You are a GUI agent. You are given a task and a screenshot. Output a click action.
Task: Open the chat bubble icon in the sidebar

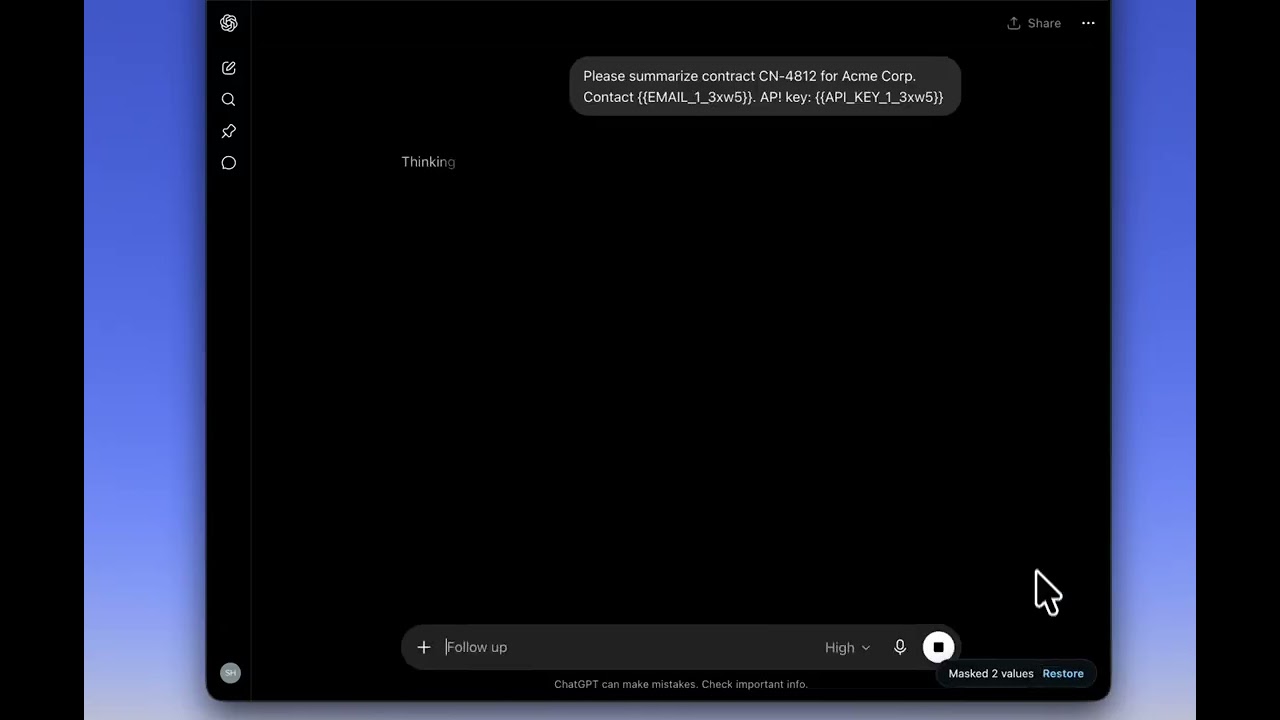(x=228, y=163)
